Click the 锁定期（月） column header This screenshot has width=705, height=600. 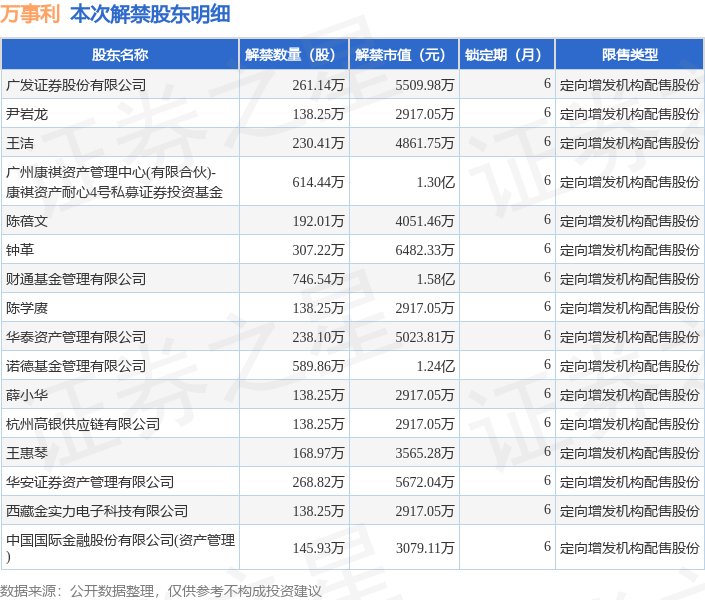[507, 55]
